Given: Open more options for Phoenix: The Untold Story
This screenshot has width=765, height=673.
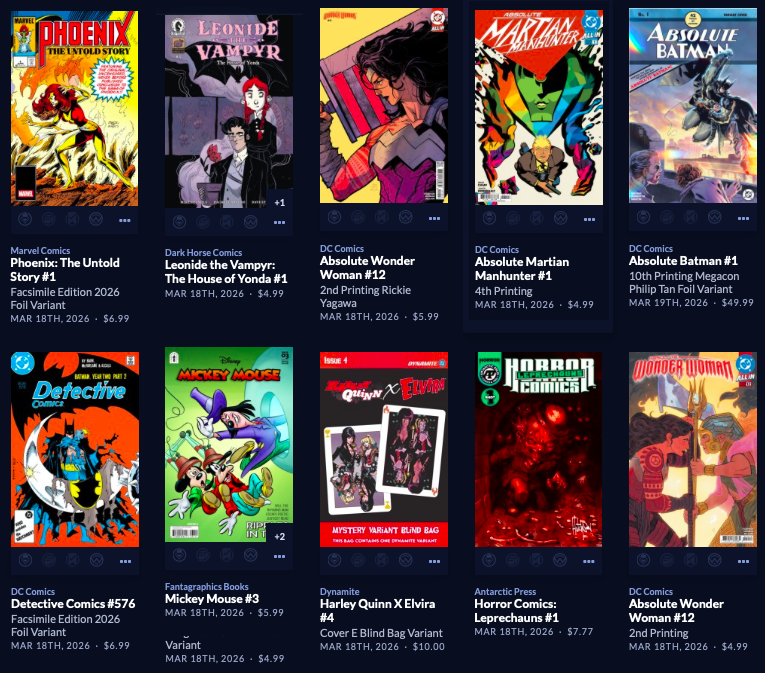Looking at the screenshot, I should click(125, 220).
